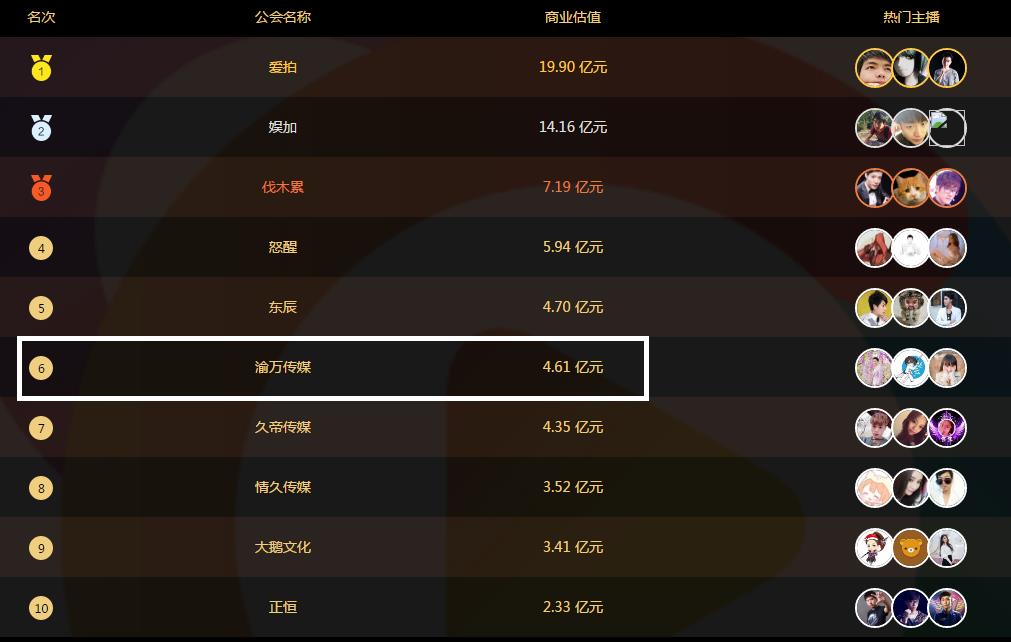Select the rank 4 number badge
1011x642 pixels.
pyautogui.click(x=41, y=248)
